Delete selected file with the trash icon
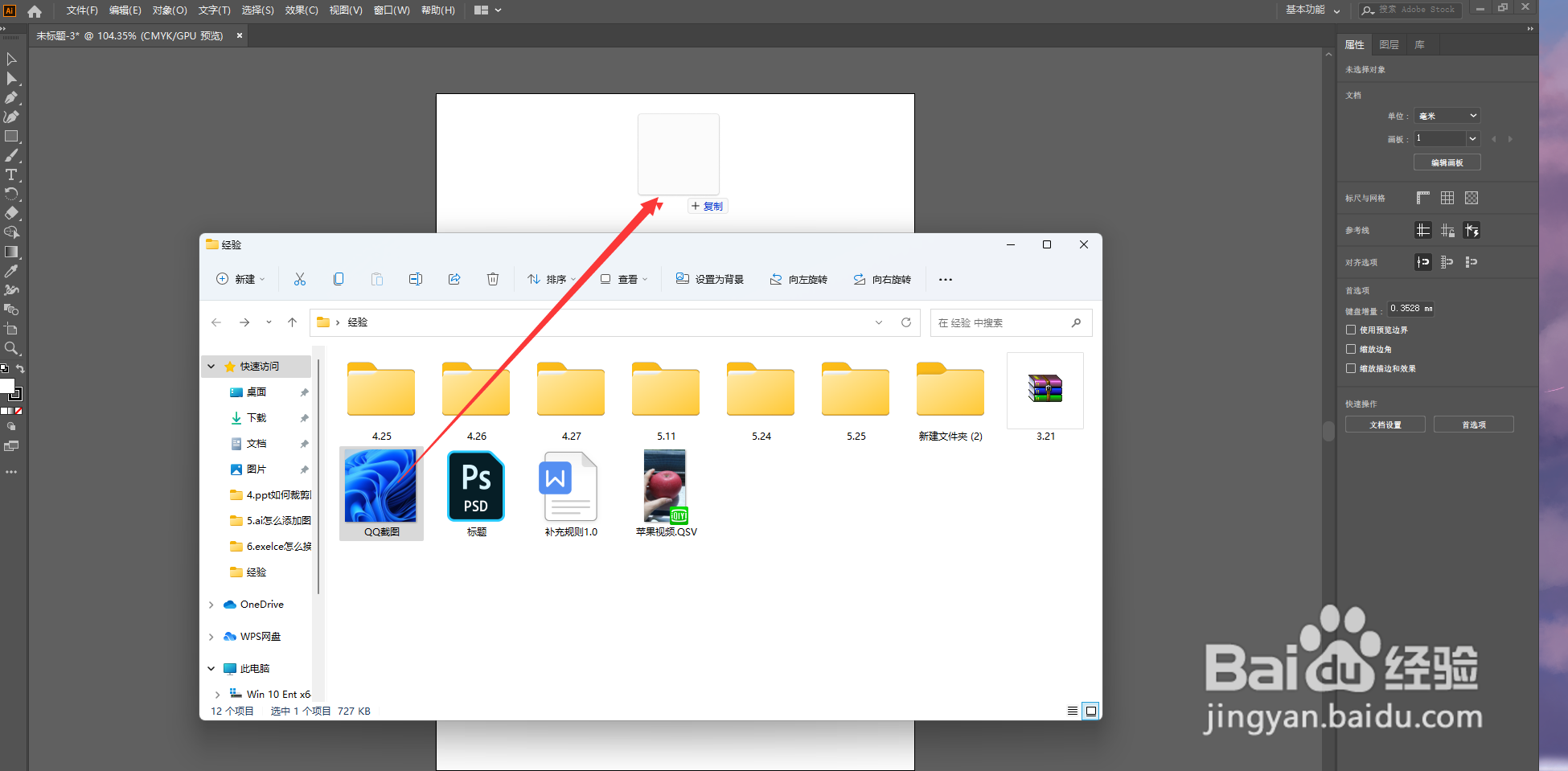This screenshot has height=771, width=1568. pos(493,279)
